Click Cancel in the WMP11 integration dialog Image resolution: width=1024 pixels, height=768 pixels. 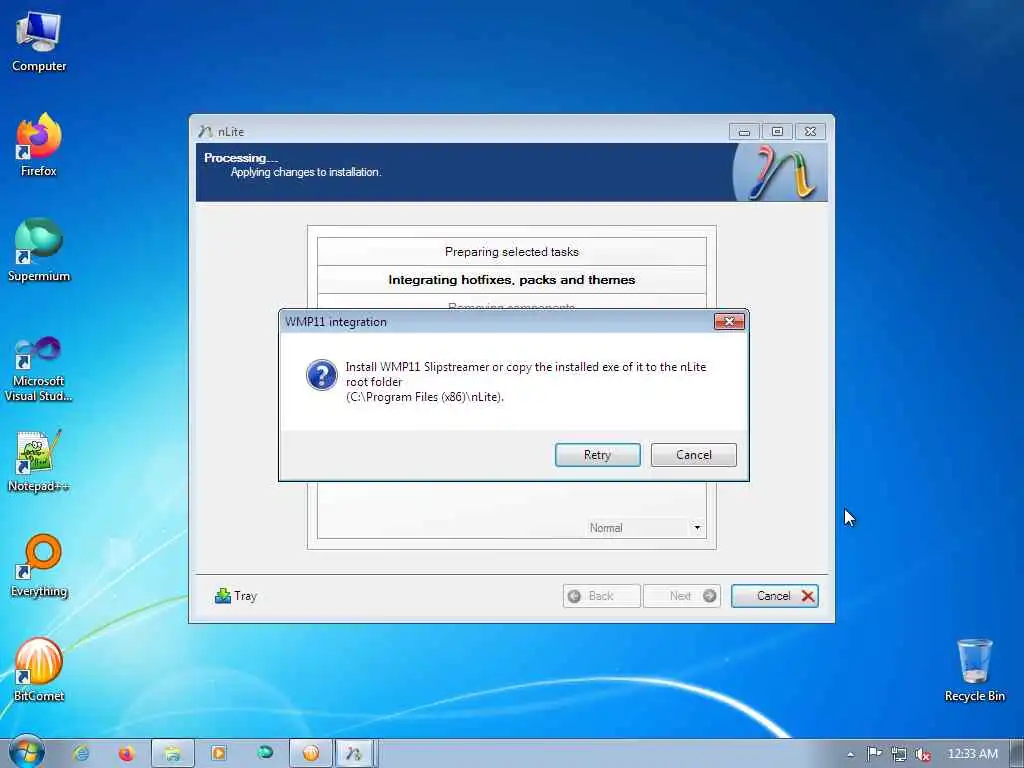click(694, 455)
